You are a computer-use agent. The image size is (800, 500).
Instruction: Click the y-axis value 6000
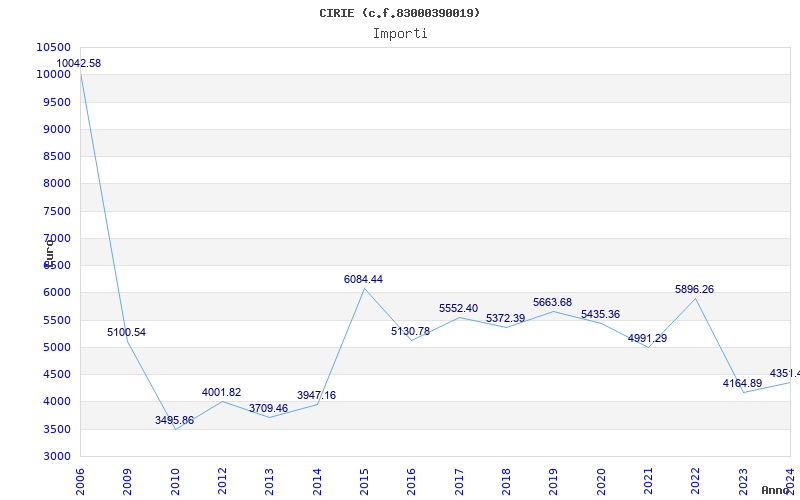[57, 293]
